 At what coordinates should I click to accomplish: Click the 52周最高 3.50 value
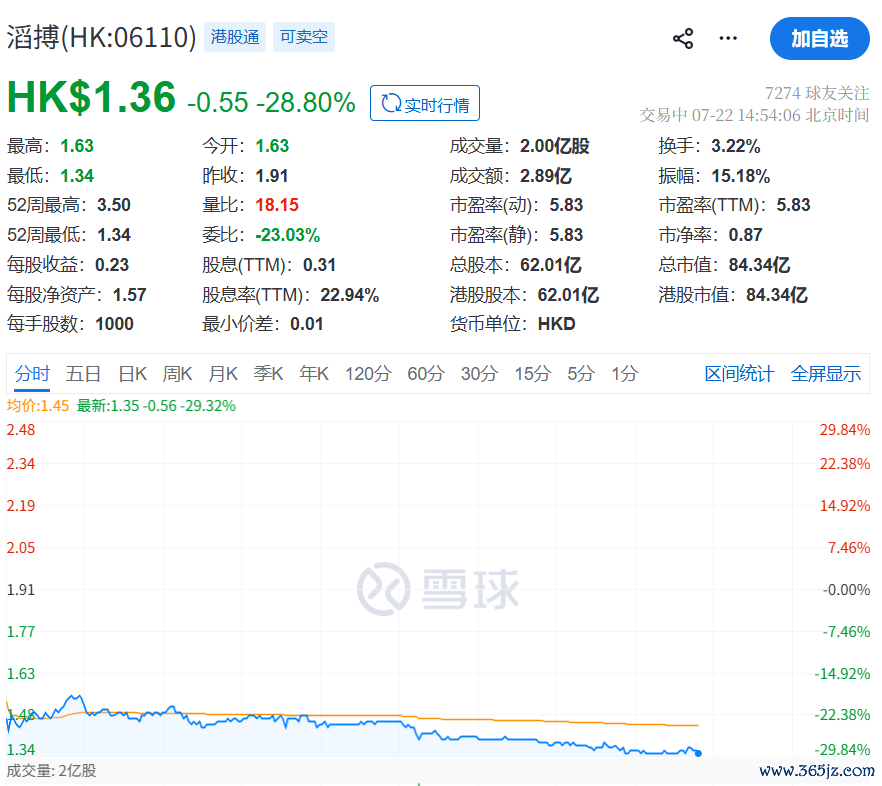(x=114, y=205)
